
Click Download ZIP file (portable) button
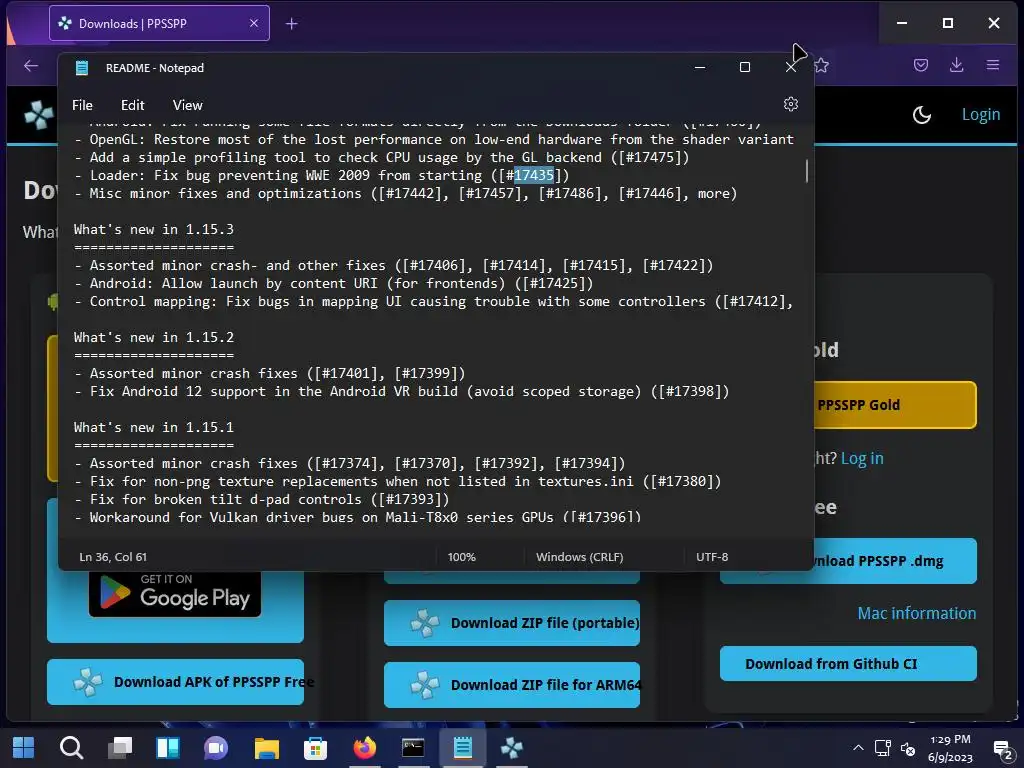point(511,623)
